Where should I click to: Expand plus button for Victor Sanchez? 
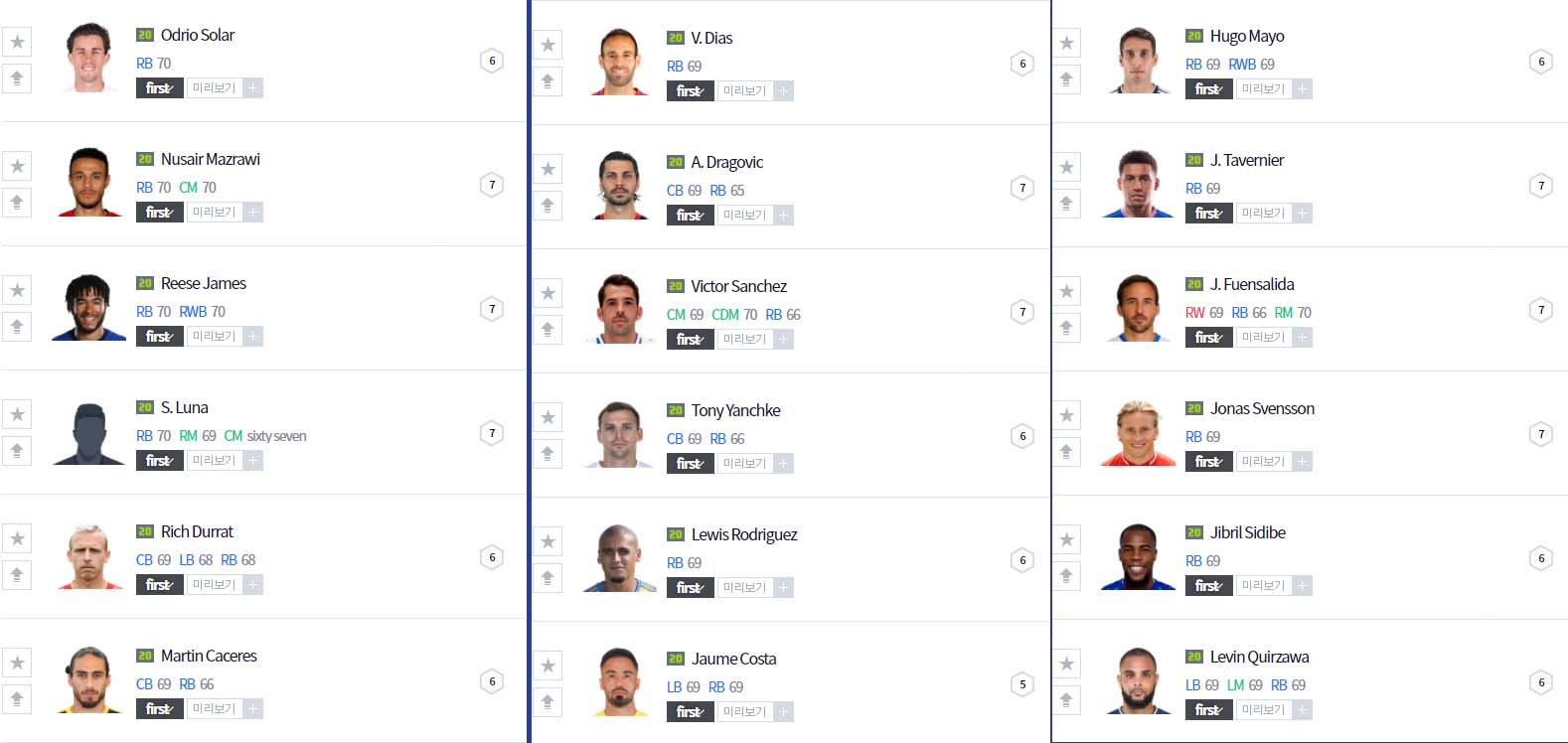click(784, 340)
